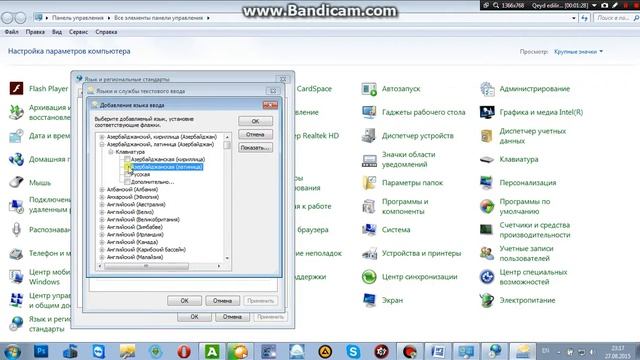Open the Файл menu
The width and height of the screenshot is (640, 360).
click(x=11, y=32)
